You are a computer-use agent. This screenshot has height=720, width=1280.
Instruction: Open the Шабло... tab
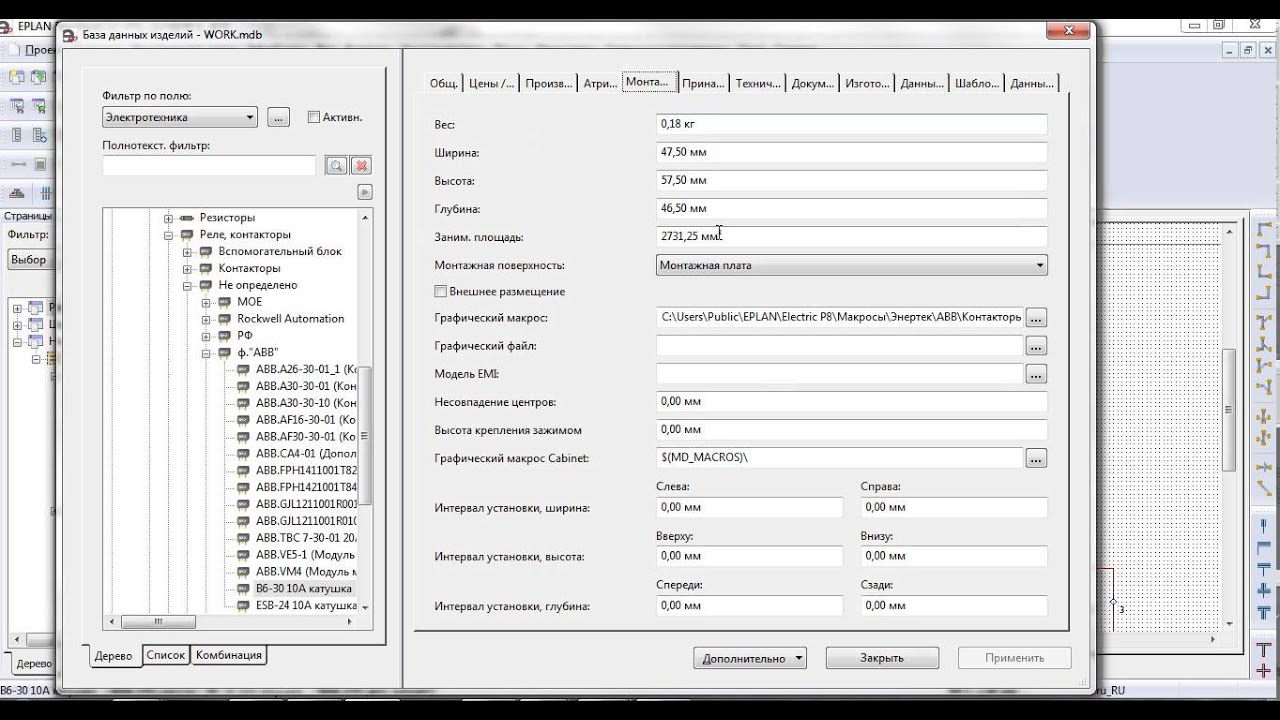977,83
